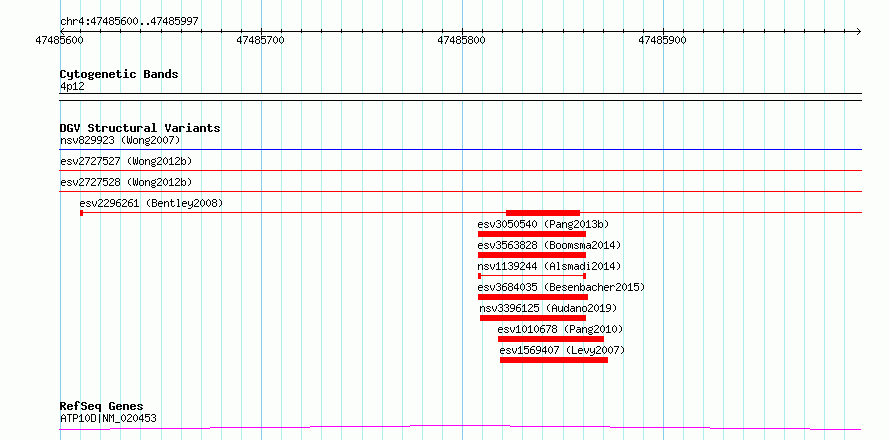Open variant label esv3684035 (Besenbacher2015)
This screenshot has height=440, width=890.
tap(561, 287)
